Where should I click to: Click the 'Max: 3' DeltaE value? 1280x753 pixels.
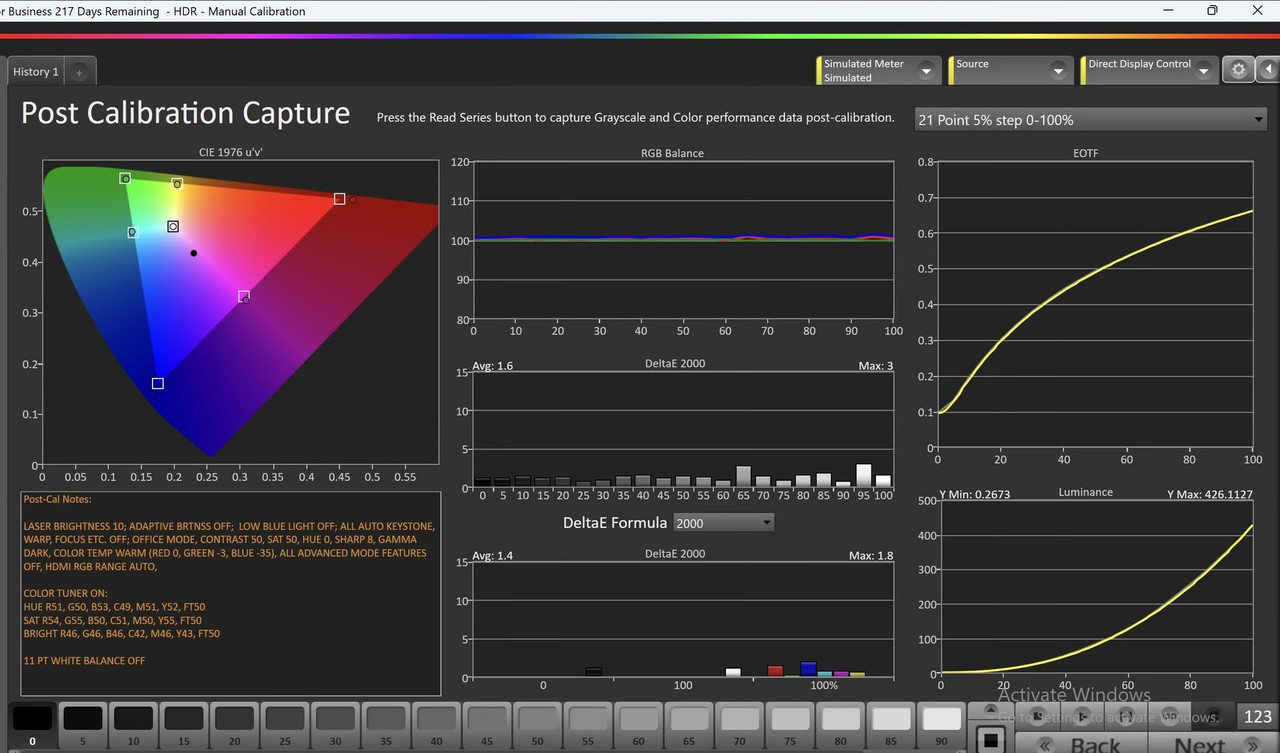877,365
